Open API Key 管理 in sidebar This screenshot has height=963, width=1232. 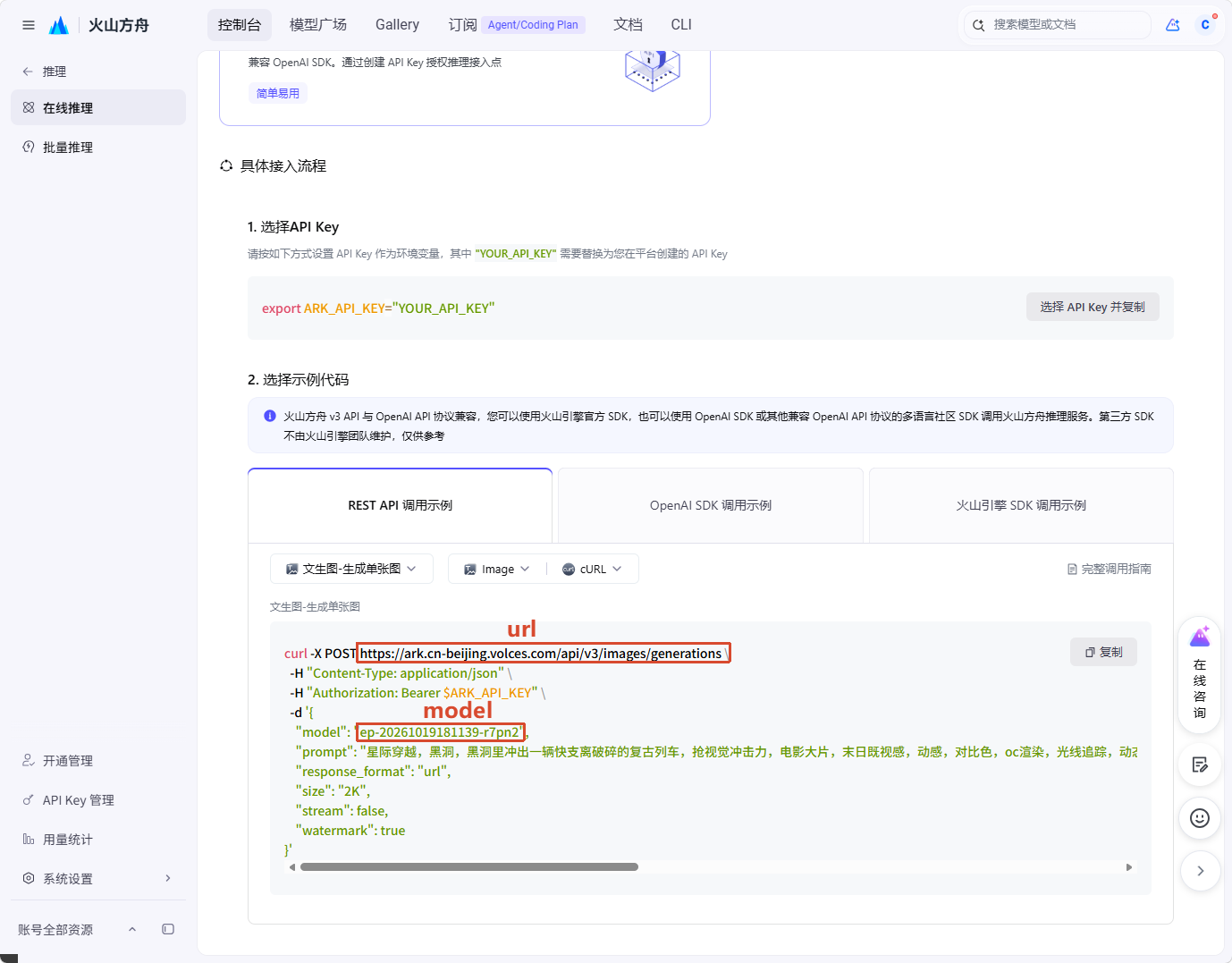click(98, 799)
